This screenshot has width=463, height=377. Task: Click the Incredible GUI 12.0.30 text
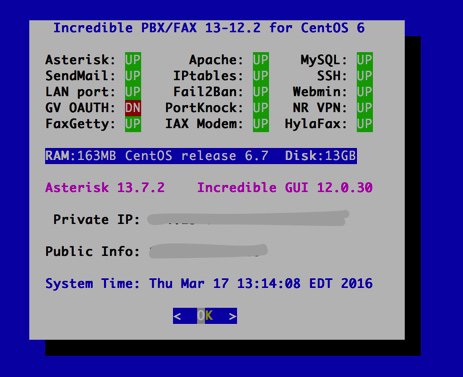(x=285, y=187)
